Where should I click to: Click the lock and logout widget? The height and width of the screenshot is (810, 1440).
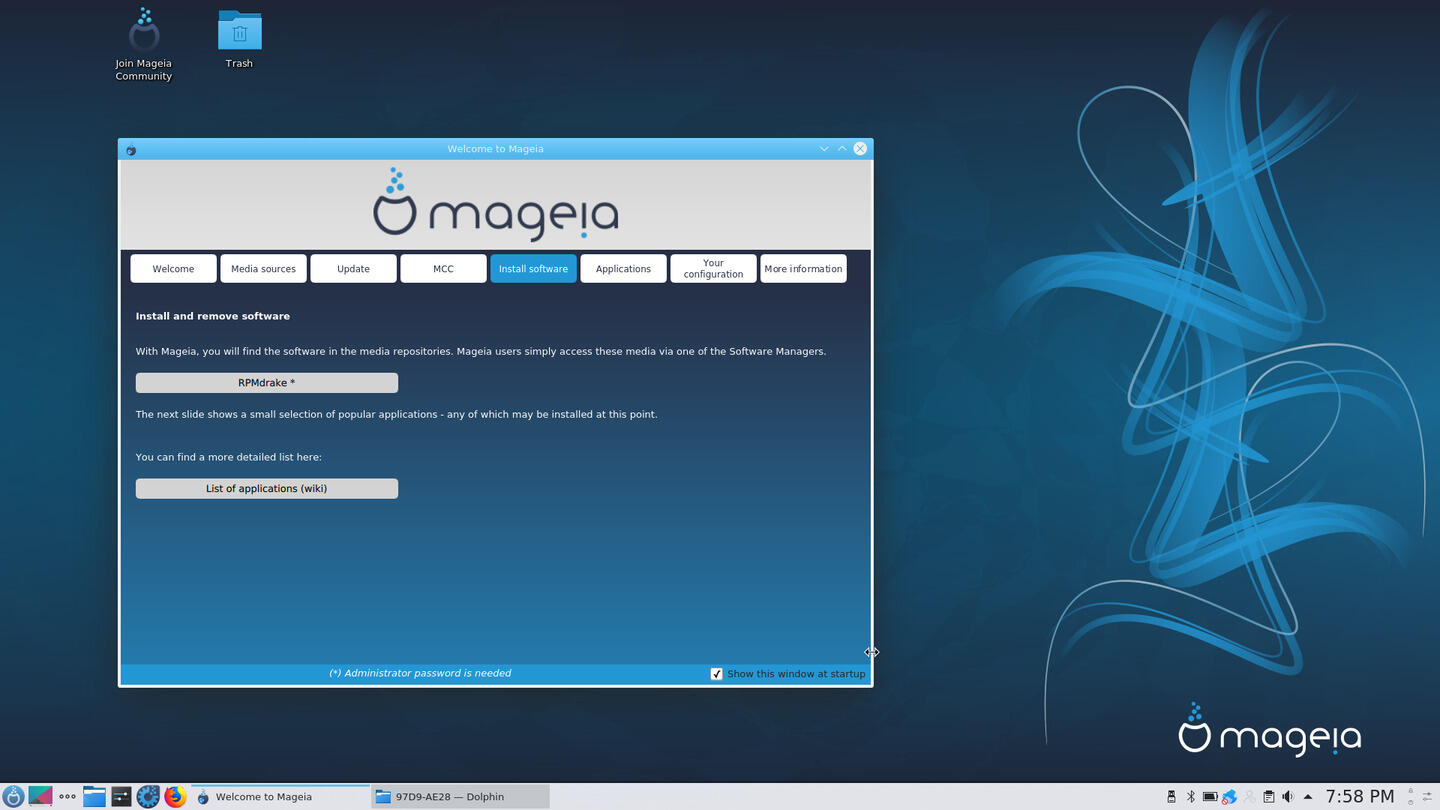tap(1411, 797)
